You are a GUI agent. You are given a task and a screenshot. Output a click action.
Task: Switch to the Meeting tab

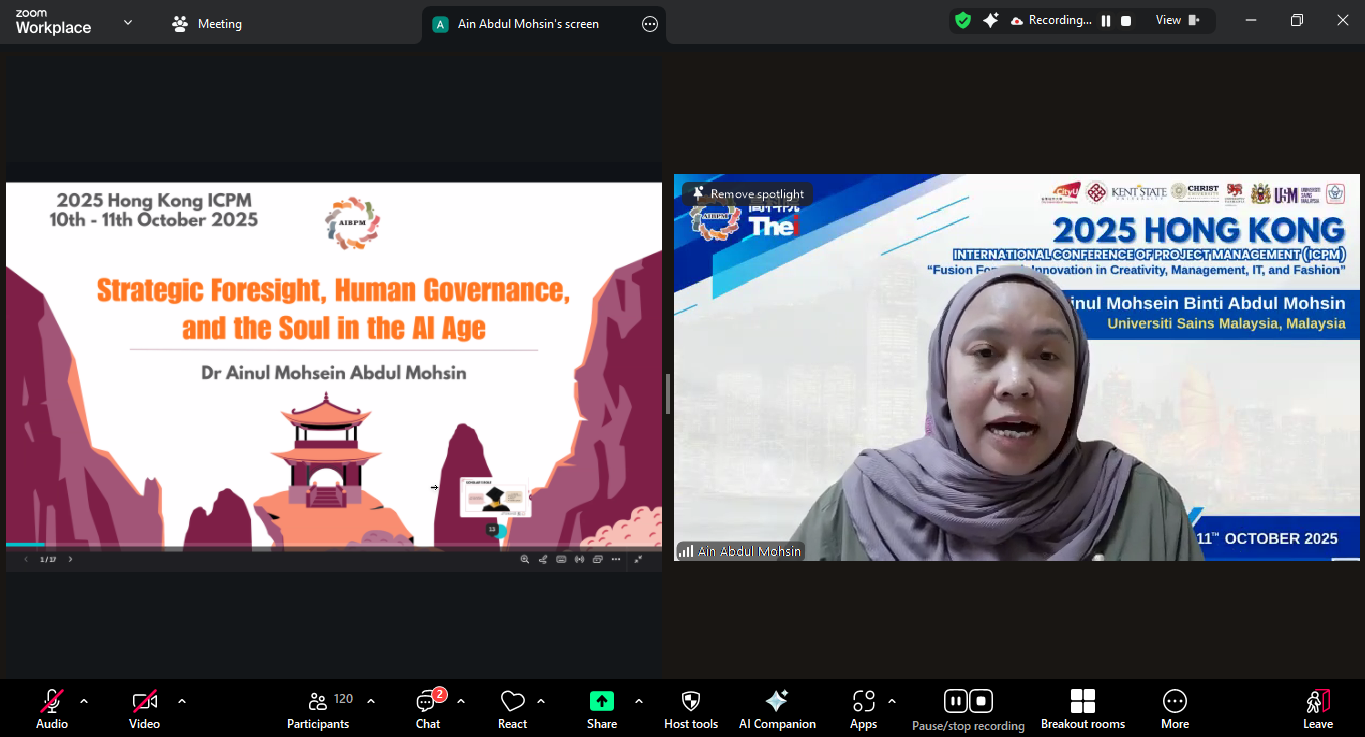pos(207,24)
